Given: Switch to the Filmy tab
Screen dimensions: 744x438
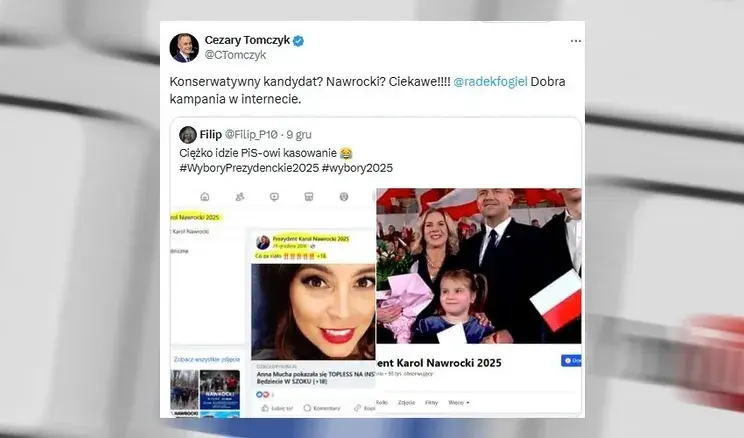Looking at the screenshot, I should 431,402.
